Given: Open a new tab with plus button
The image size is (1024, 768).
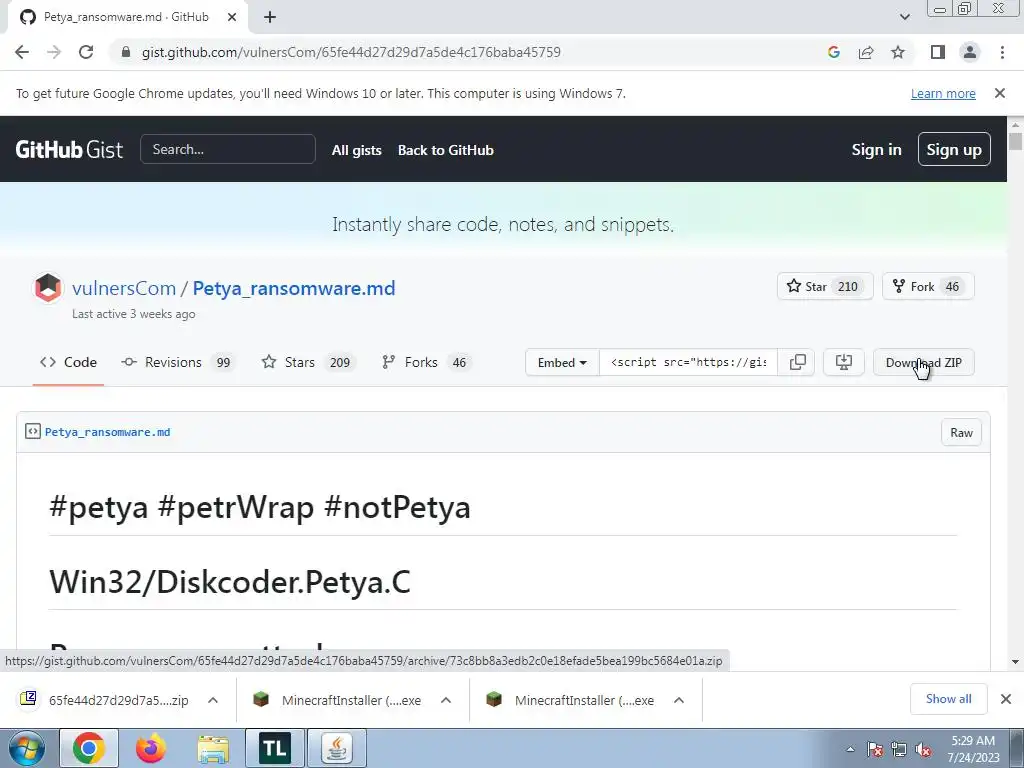Looking at the screenshot, I should (270, 18).
